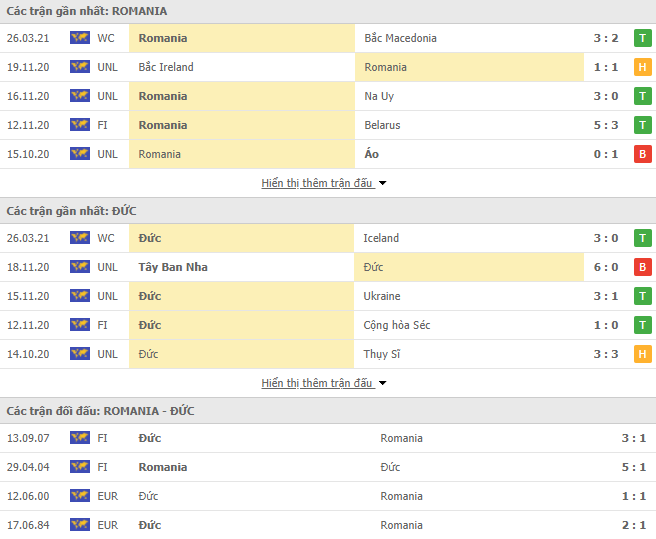The width and height of the screenshot is (656, 539).
Task: Click the flag icon beside the 17.06.84 EUR match
Action: pos(79,525)
